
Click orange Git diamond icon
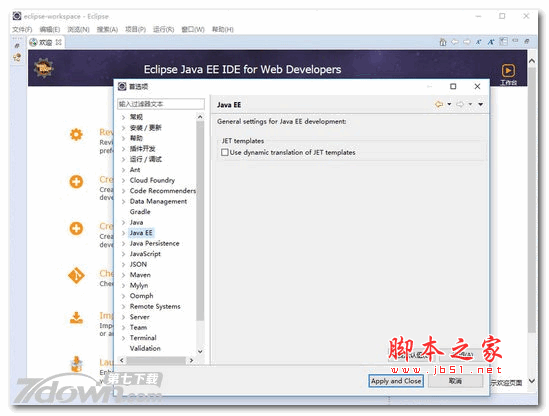click(x=76, y=276)
